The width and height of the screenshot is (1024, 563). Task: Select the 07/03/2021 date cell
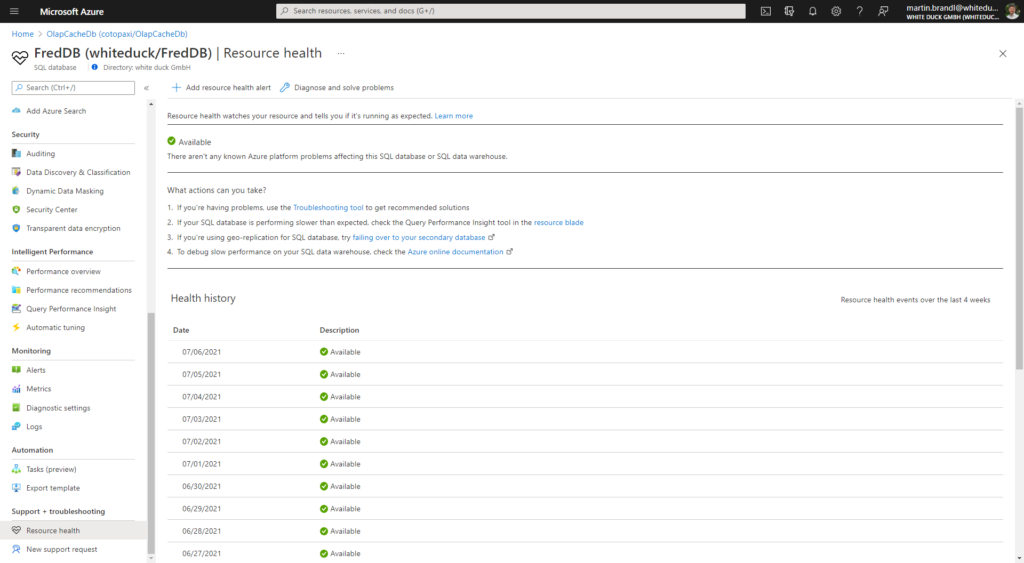pyautogui.click(x=201, y=419)
